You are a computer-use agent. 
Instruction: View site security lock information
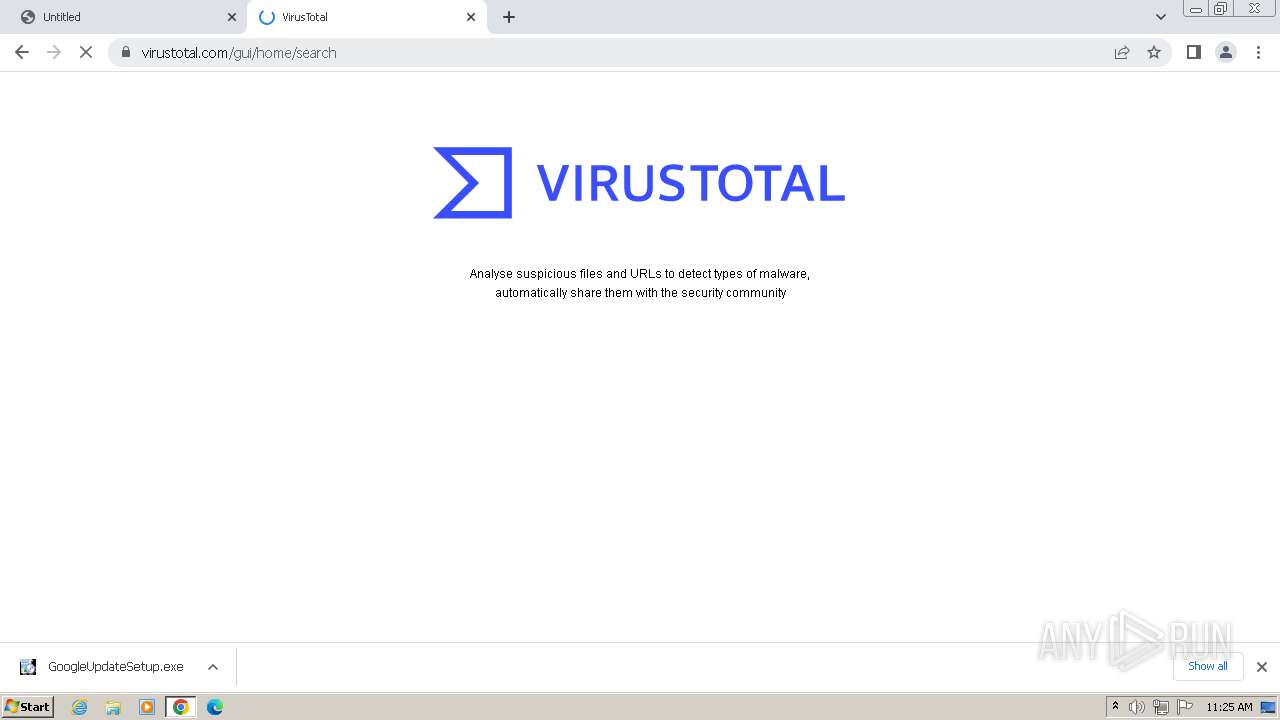coord(126,52)
